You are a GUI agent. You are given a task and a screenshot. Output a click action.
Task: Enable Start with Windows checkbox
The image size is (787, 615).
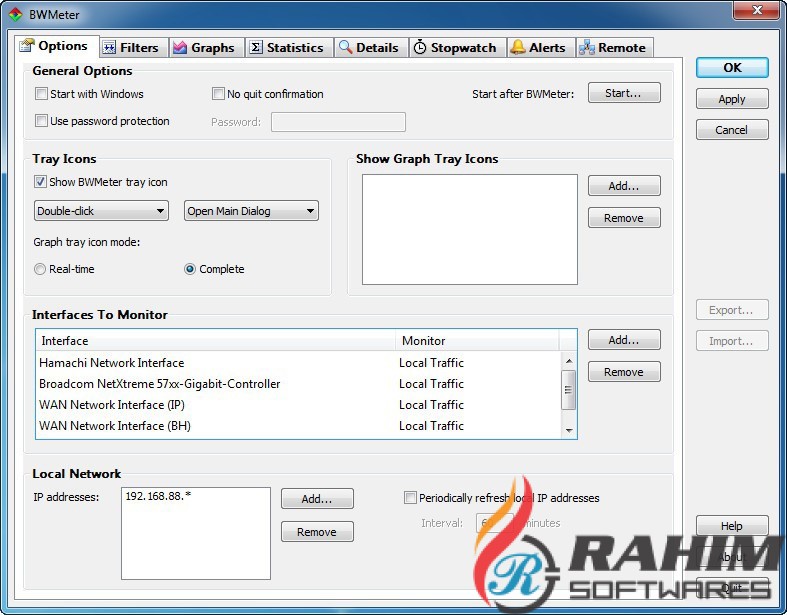41,94
